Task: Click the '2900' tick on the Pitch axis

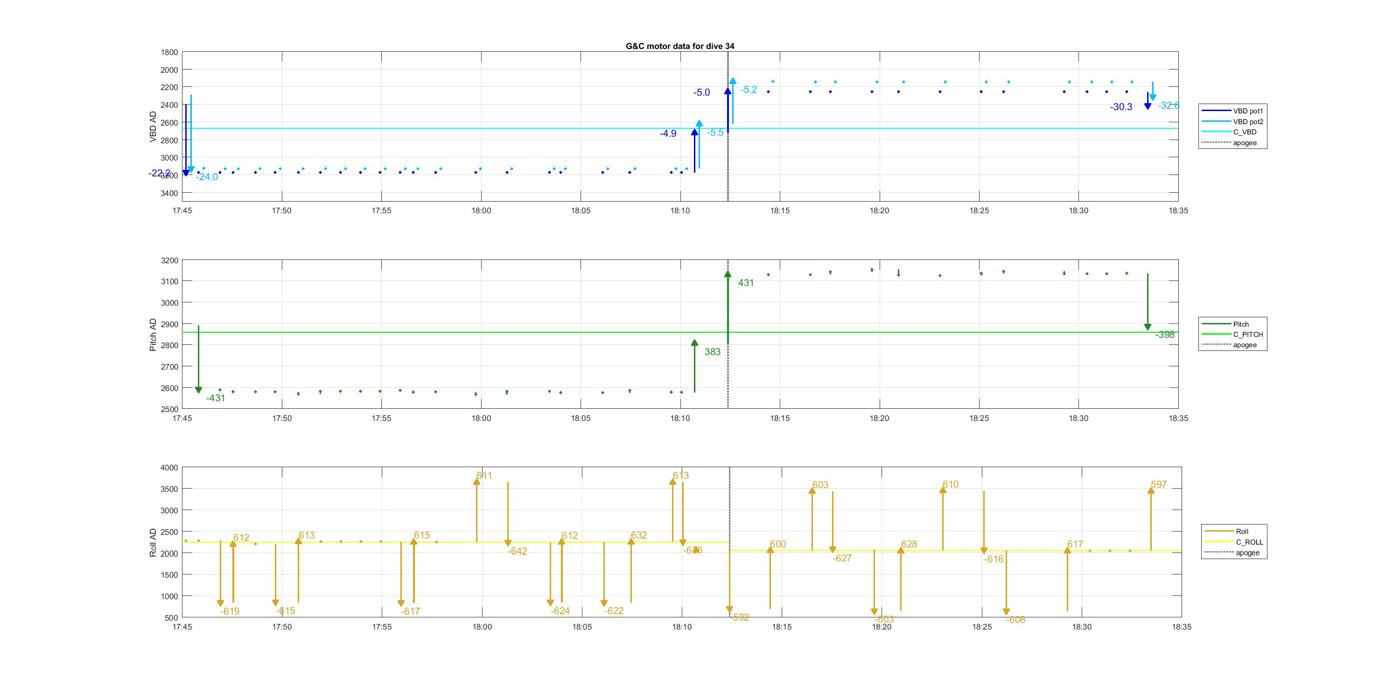Action: coord(170,324)
